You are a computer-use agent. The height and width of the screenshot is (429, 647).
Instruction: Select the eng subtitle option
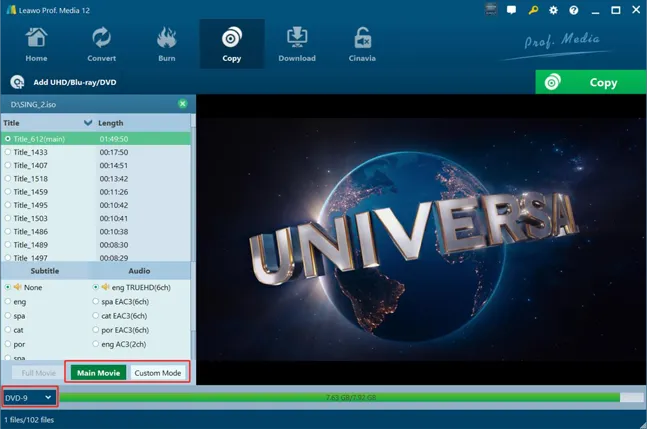click(x=8, y=300)
